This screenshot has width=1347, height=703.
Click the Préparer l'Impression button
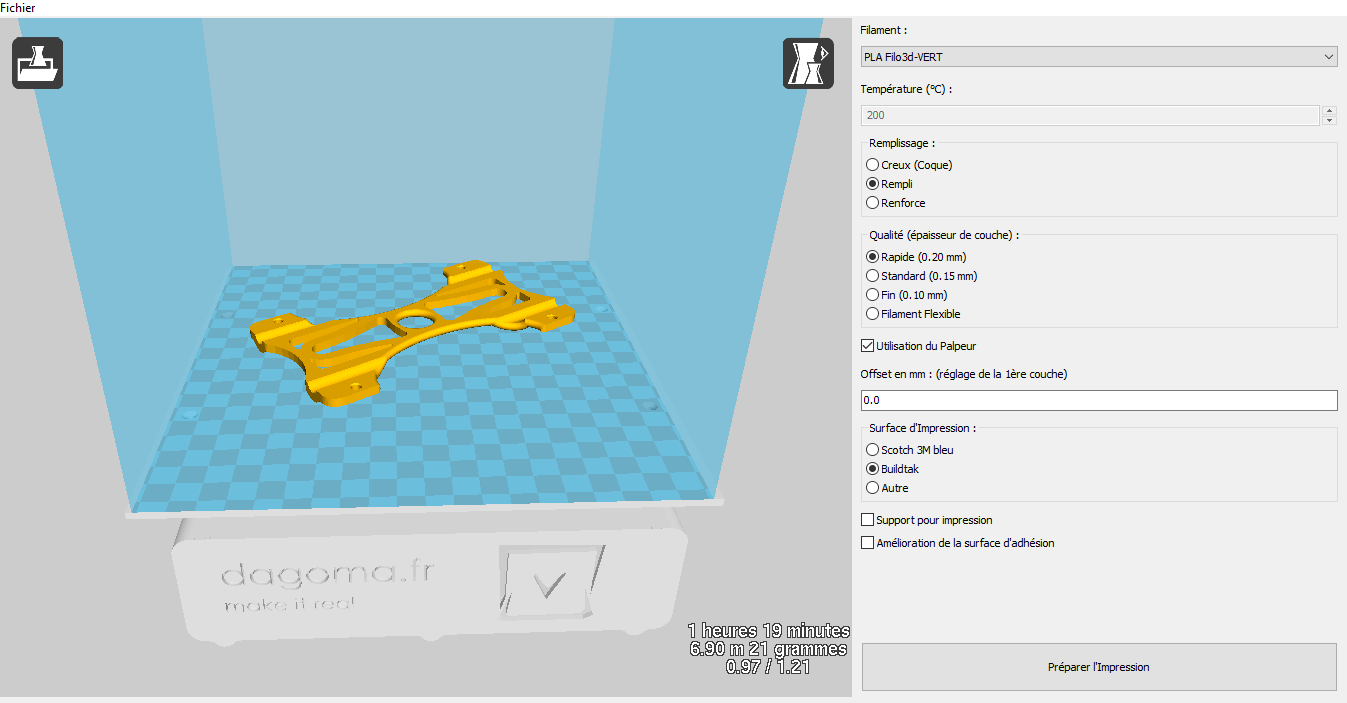click(x=1099, y=667)
